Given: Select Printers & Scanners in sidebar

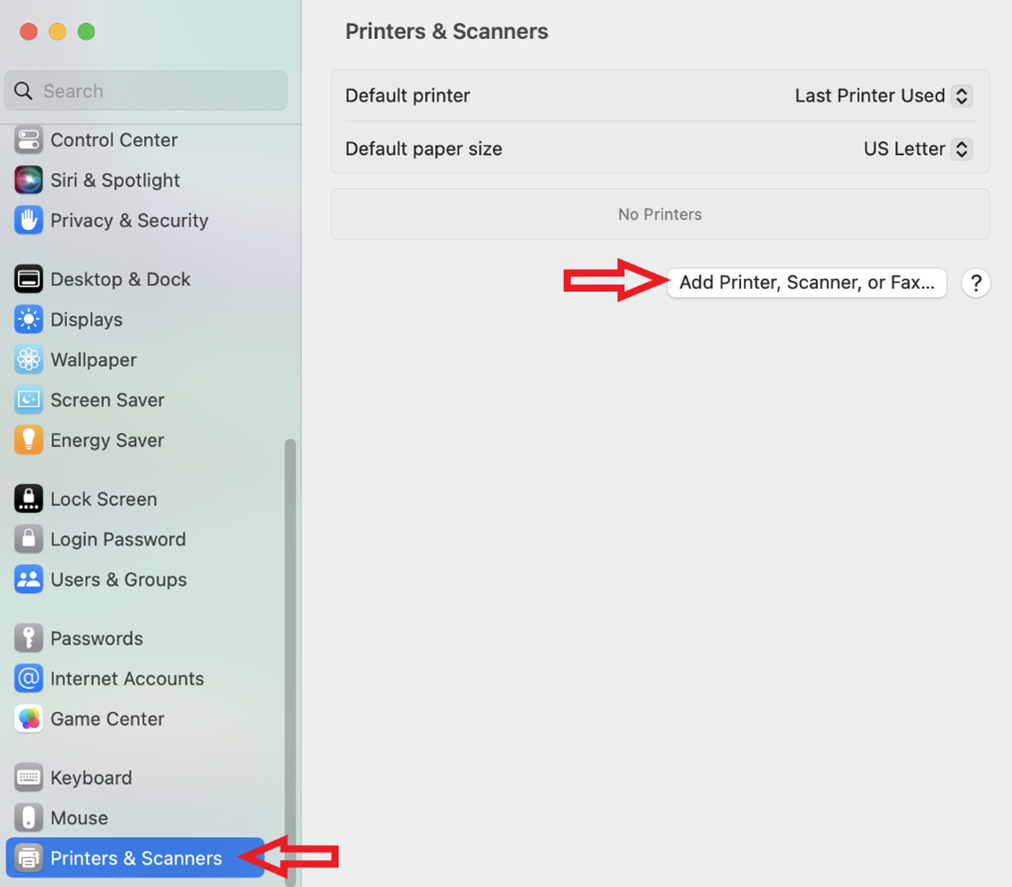Looking at the screenshot, I should (134, 857).
